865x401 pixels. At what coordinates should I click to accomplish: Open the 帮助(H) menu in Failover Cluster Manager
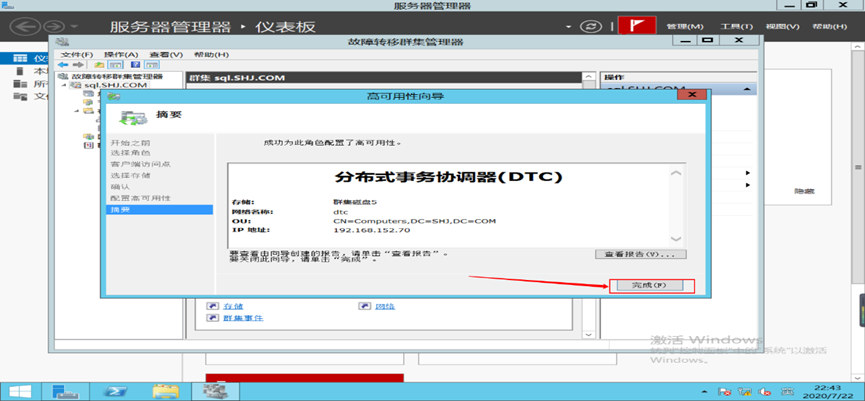click(211, 55)
